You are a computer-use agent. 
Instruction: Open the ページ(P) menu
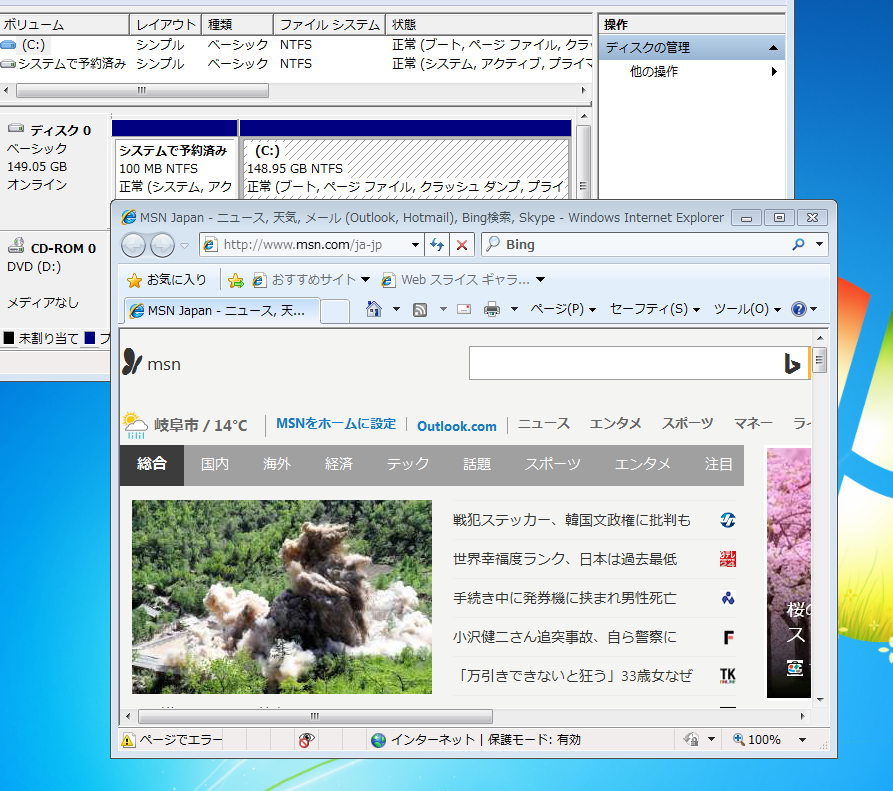point(563,309)
